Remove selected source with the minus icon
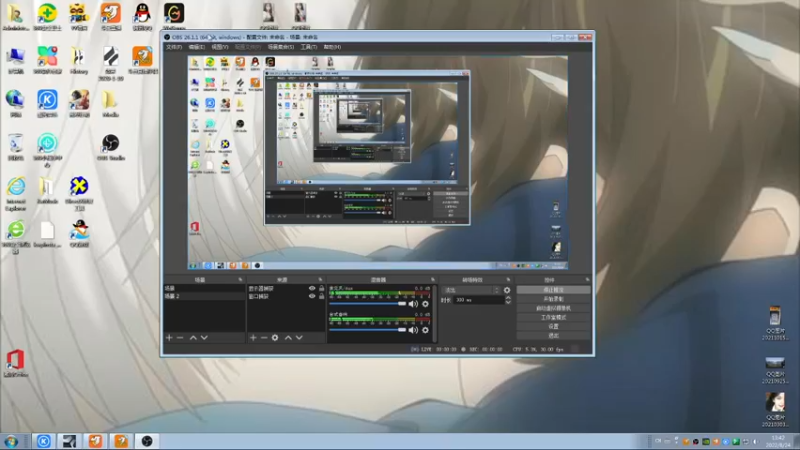This screenshot has width=800, height=450. (x=264, y=338)
